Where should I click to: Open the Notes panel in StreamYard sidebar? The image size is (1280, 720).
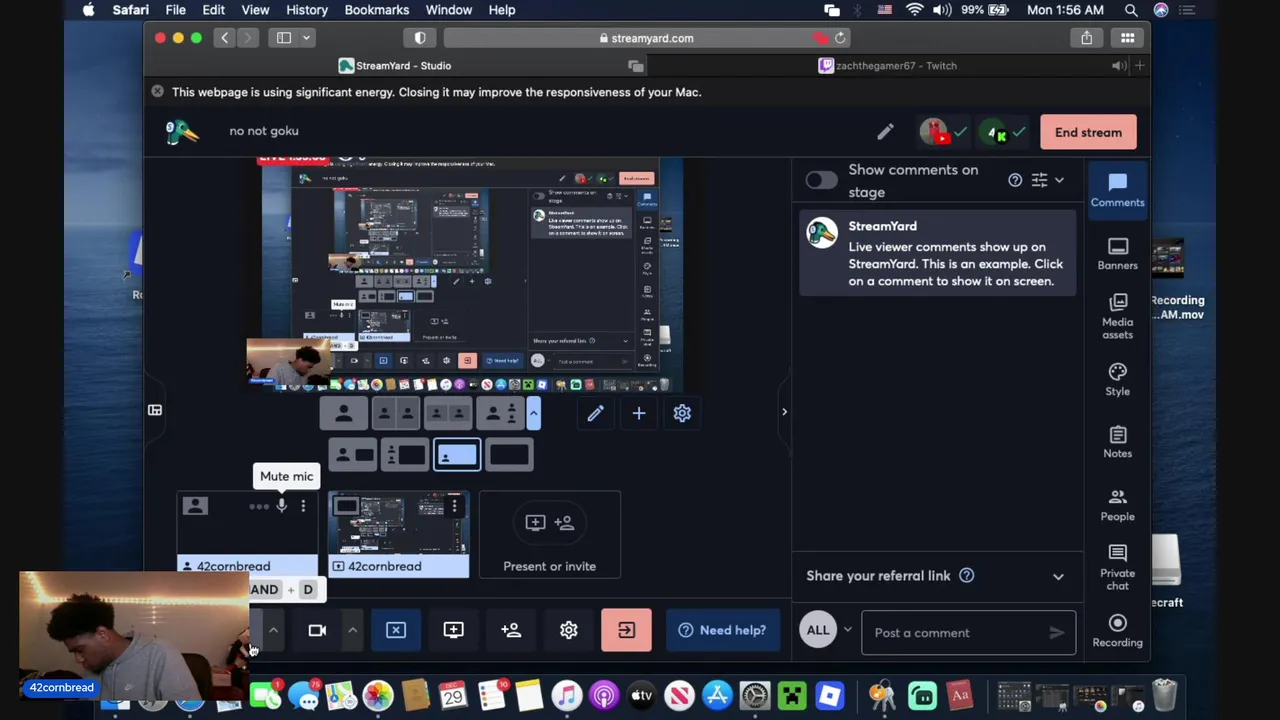1117,442
